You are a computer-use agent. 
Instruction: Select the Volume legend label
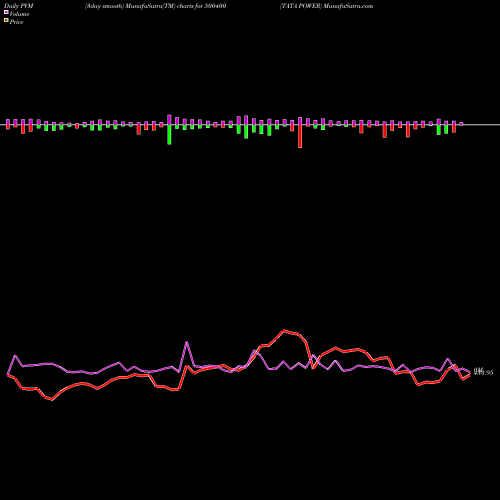(x=19, y=14)
